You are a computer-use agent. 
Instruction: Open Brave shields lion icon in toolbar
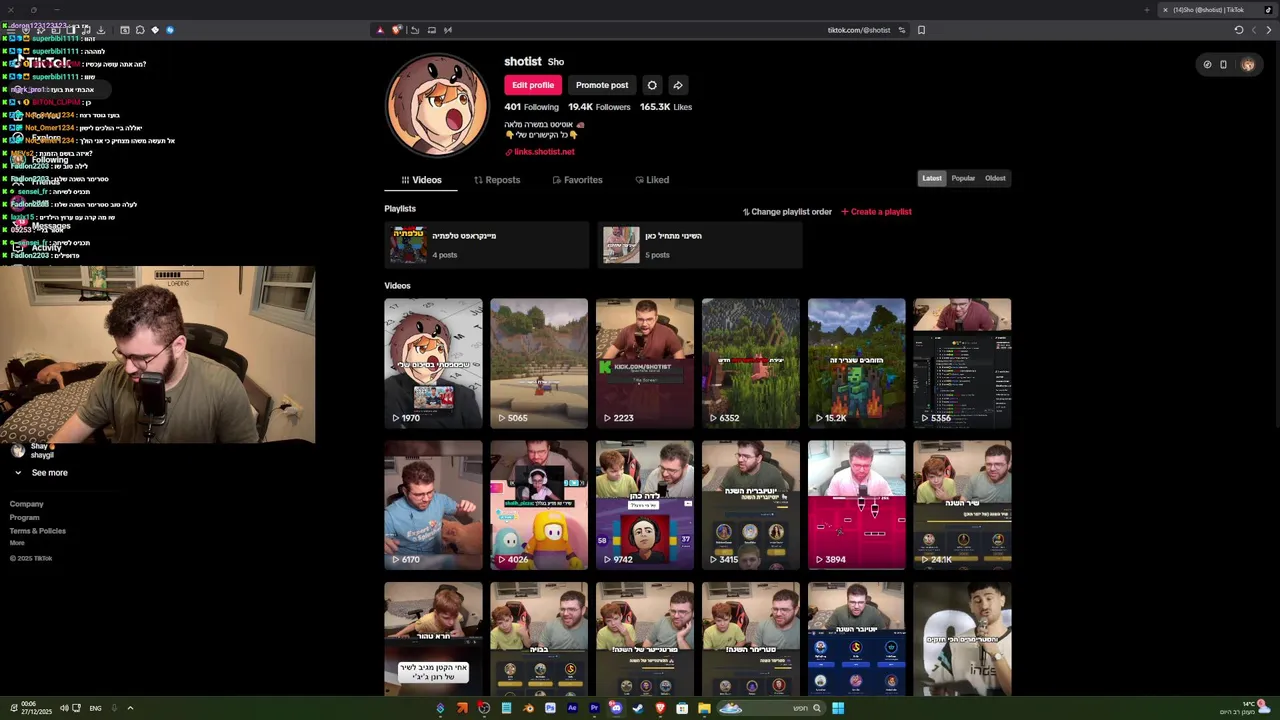(396, 30)
